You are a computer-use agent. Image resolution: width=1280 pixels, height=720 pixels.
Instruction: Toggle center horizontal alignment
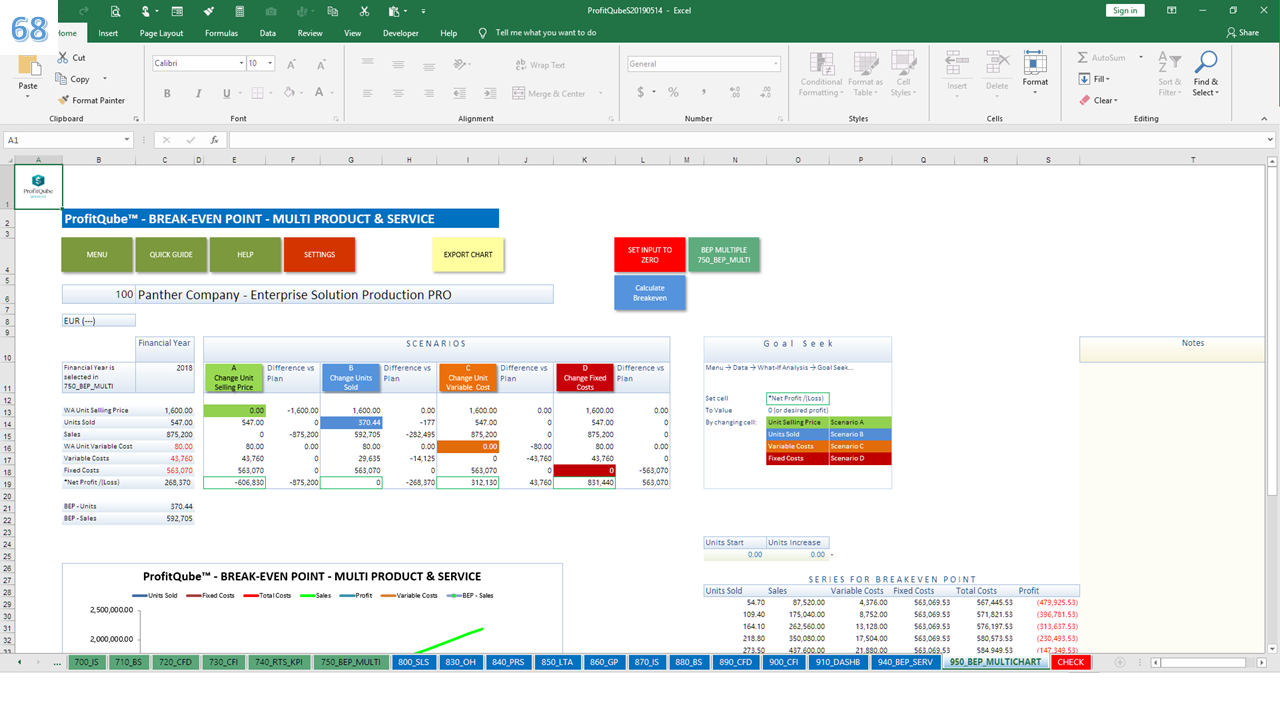click(399, 93)
